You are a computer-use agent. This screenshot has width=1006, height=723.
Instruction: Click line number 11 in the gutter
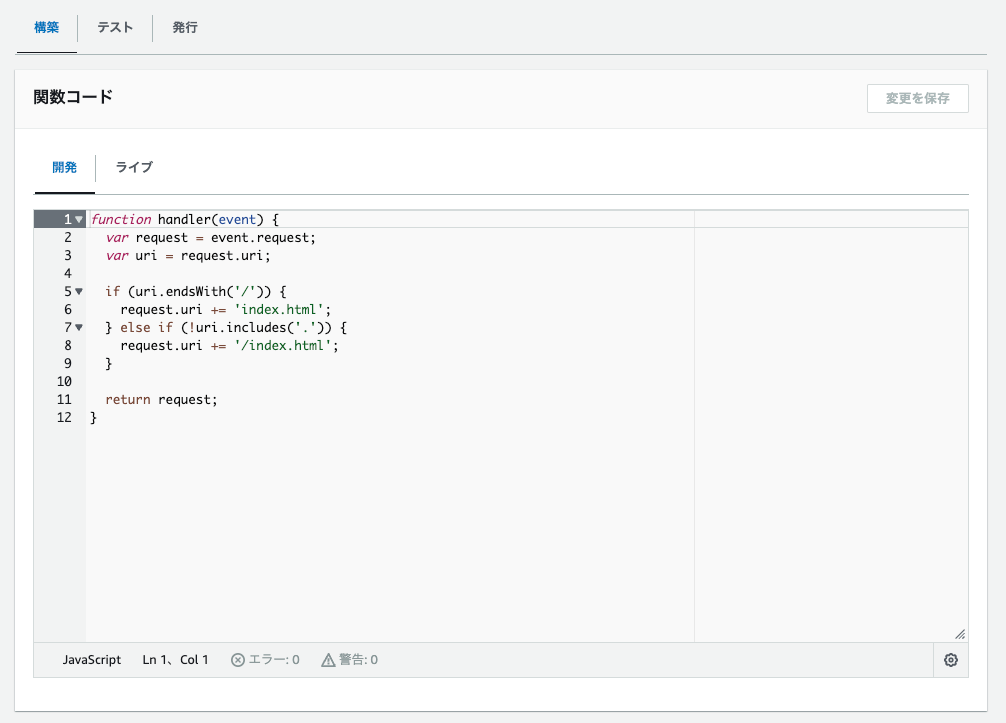click(x=64, y=399)
